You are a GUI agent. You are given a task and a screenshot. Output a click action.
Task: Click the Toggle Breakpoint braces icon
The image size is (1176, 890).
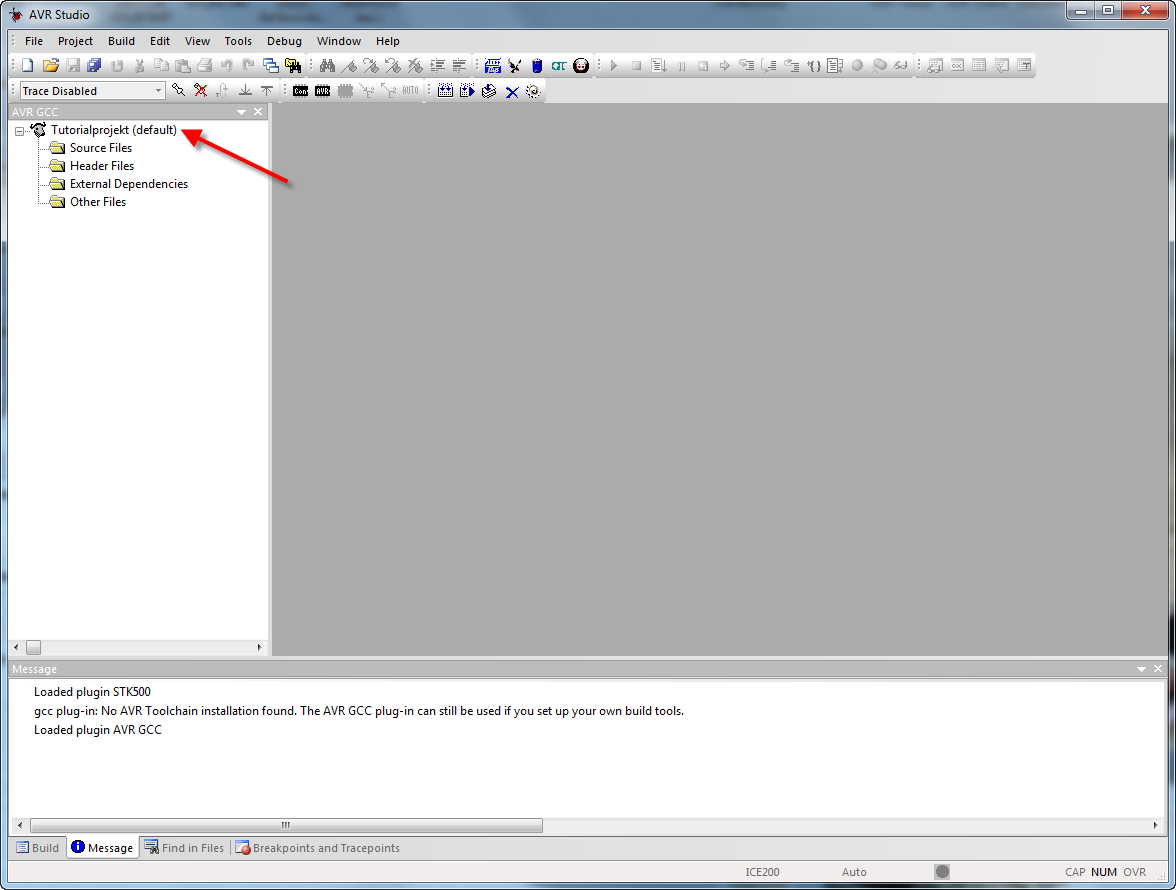coord(814,66)
